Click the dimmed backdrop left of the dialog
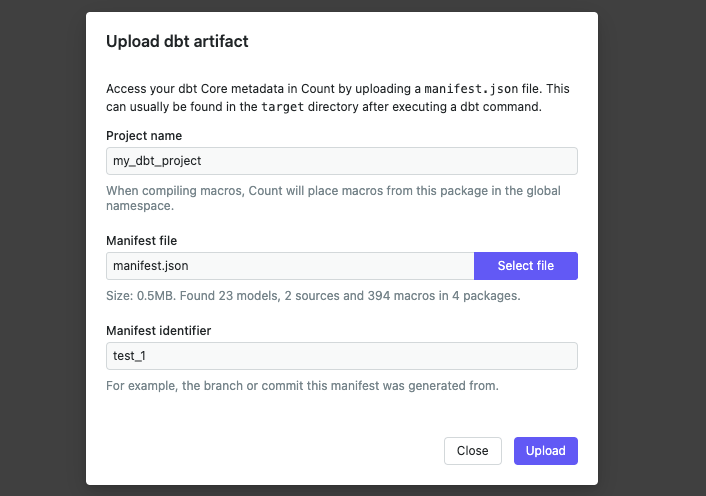706x496 pixels. (42, 248)
